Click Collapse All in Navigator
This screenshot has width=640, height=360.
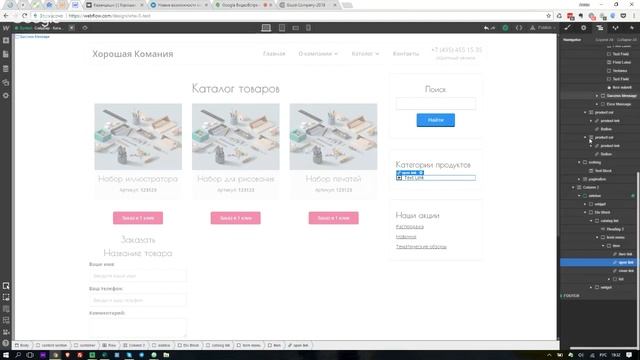tap(627, 40)
